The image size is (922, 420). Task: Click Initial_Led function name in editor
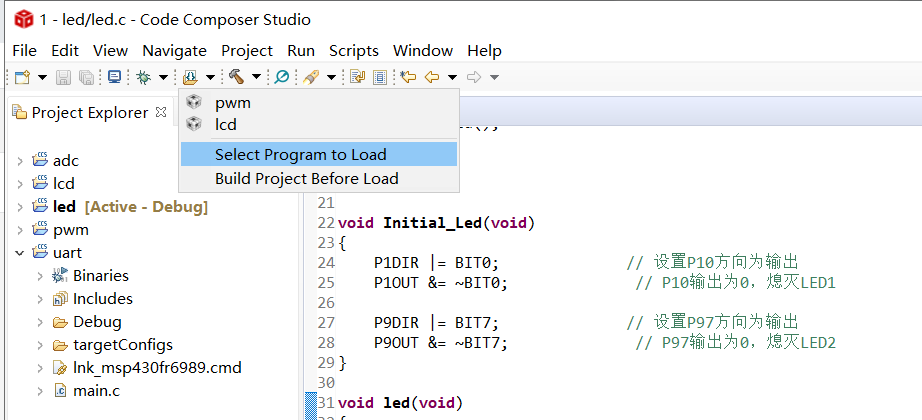[x=434, y=223]
